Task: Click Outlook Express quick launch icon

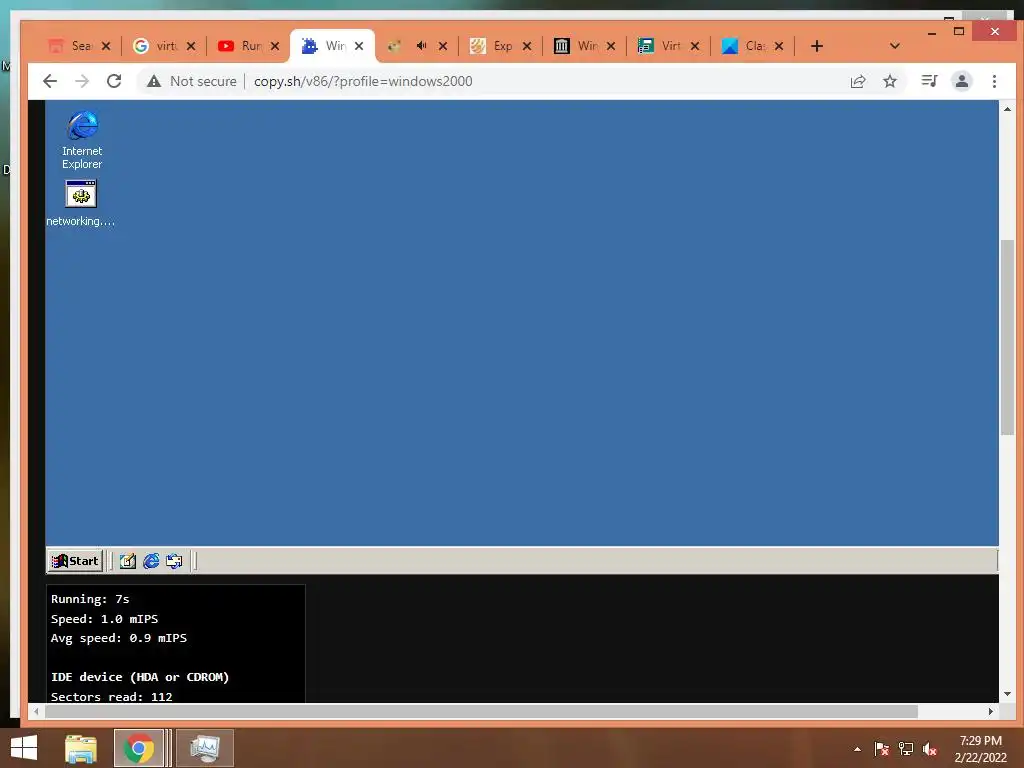Action: (174, 561)
